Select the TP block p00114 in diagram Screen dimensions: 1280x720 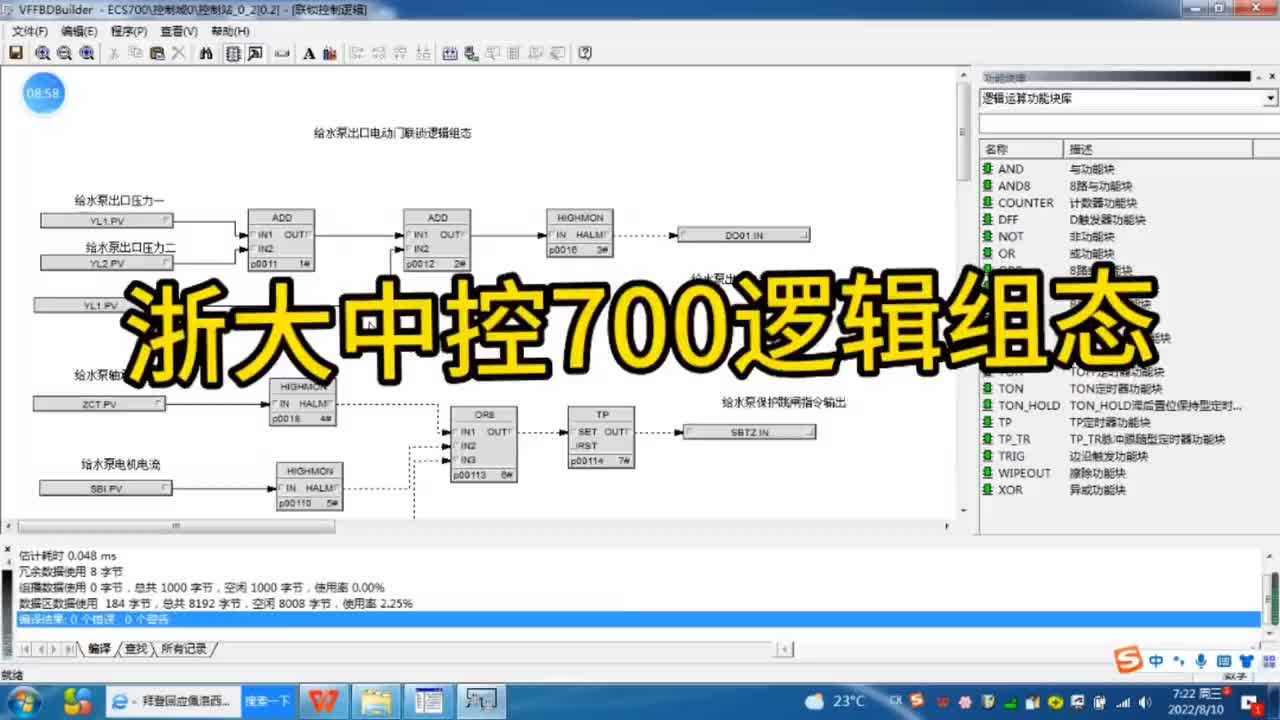pos(601,437)
